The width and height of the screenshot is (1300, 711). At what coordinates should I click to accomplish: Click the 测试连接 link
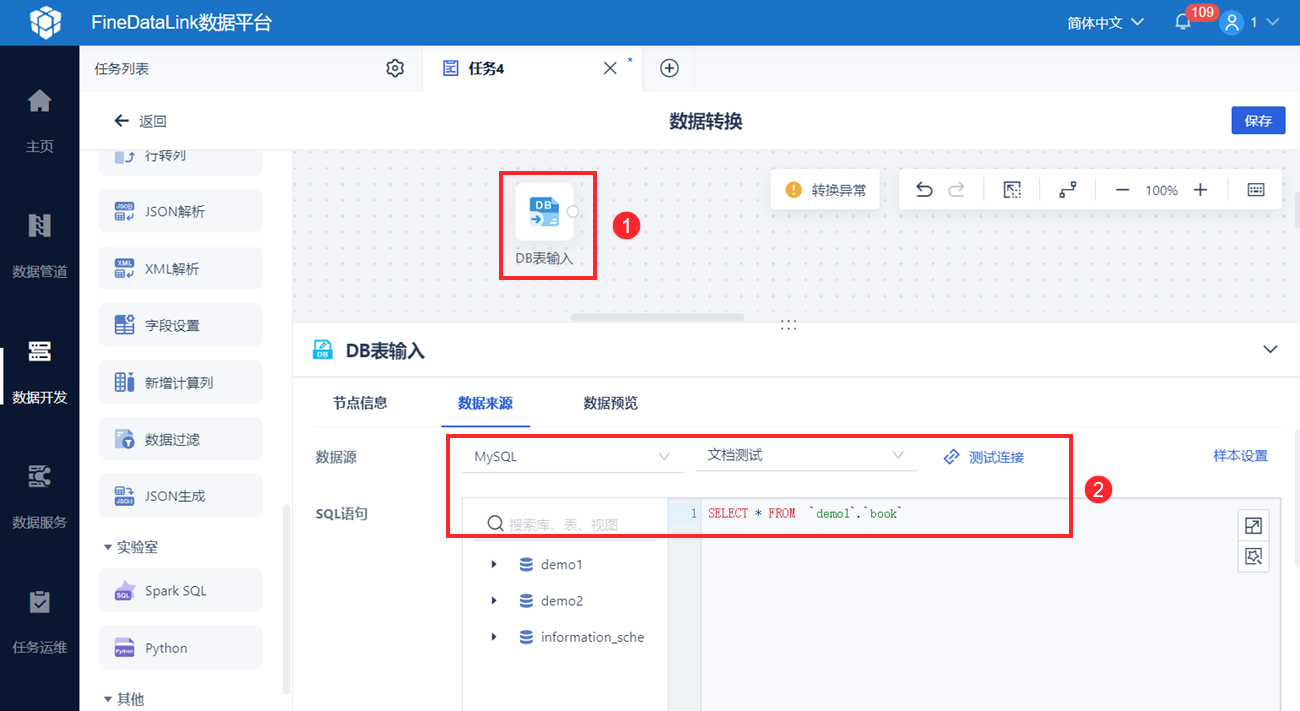[x=984, y=457]
